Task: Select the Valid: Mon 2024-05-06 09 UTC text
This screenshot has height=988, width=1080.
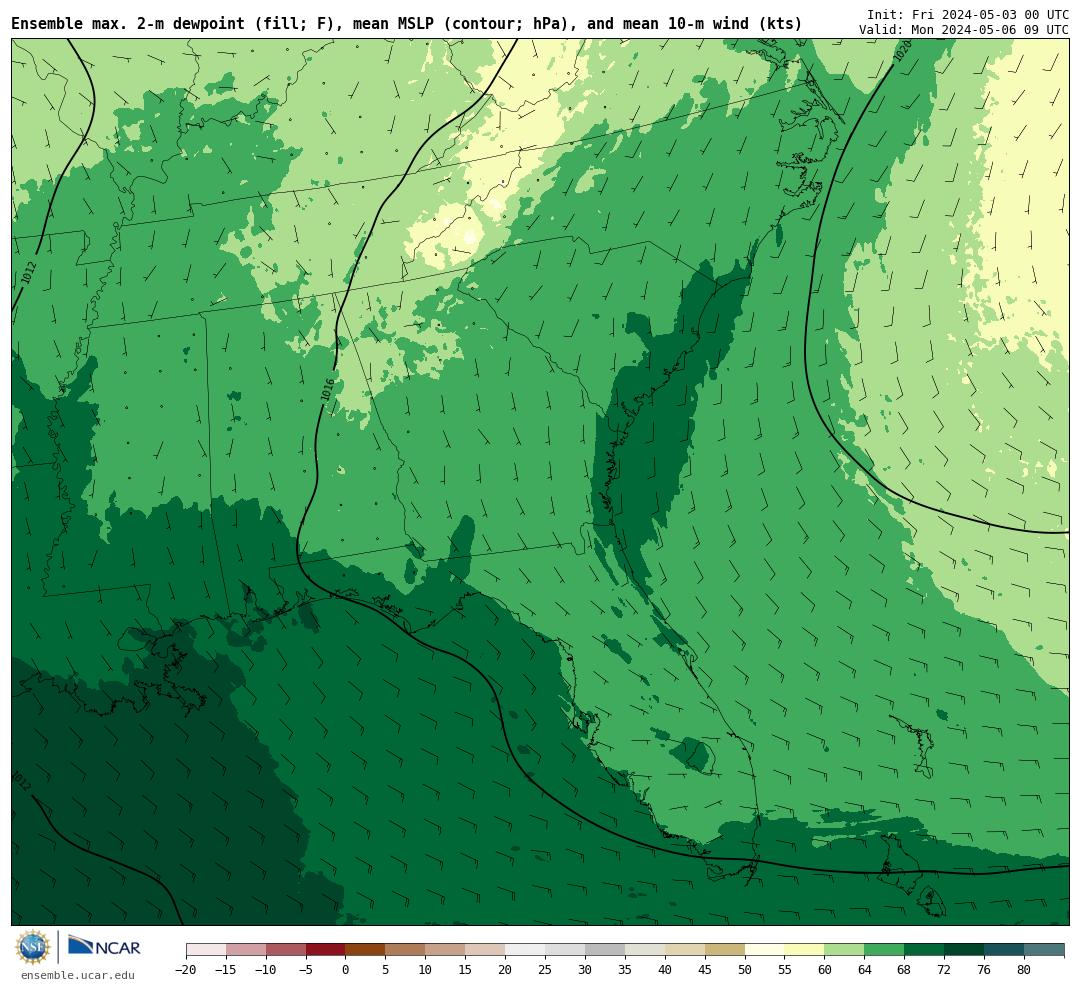Action: pyautogui.click(x=964, y=30)
